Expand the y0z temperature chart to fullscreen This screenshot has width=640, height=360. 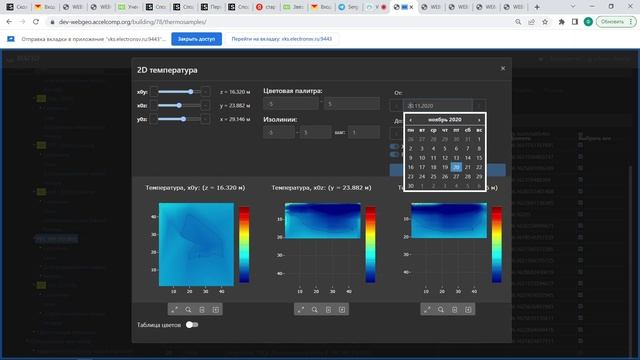(x=427, y=310)
